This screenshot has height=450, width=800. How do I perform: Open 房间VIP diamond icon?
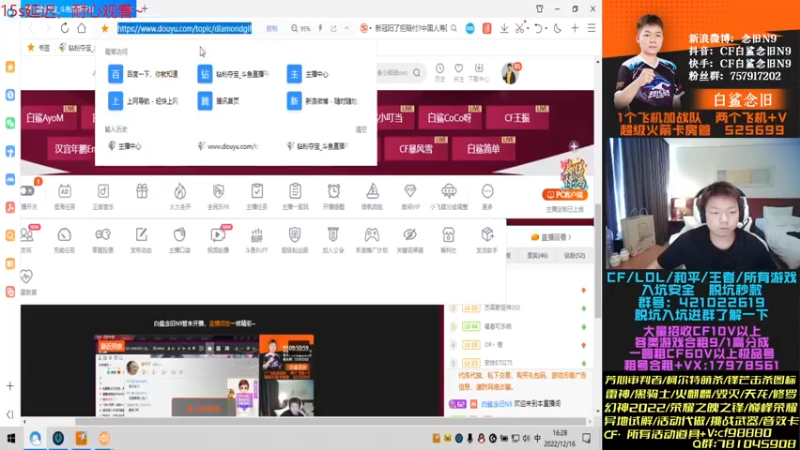(x=410, y=191)
